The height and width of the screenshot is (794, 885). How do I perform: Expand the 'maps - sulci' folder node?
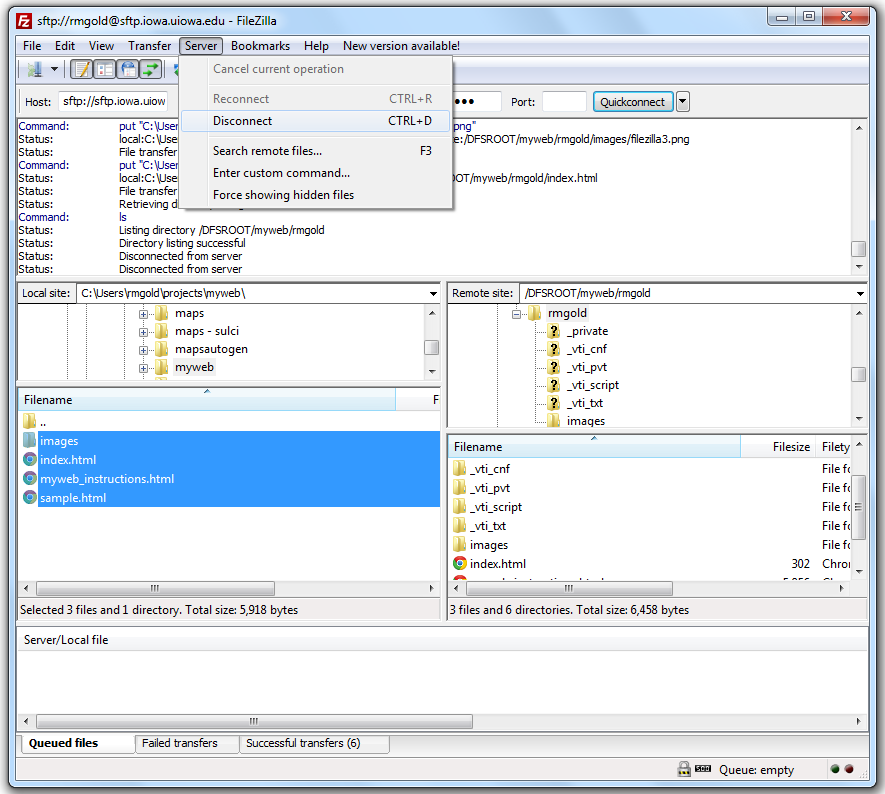(143, 332)
